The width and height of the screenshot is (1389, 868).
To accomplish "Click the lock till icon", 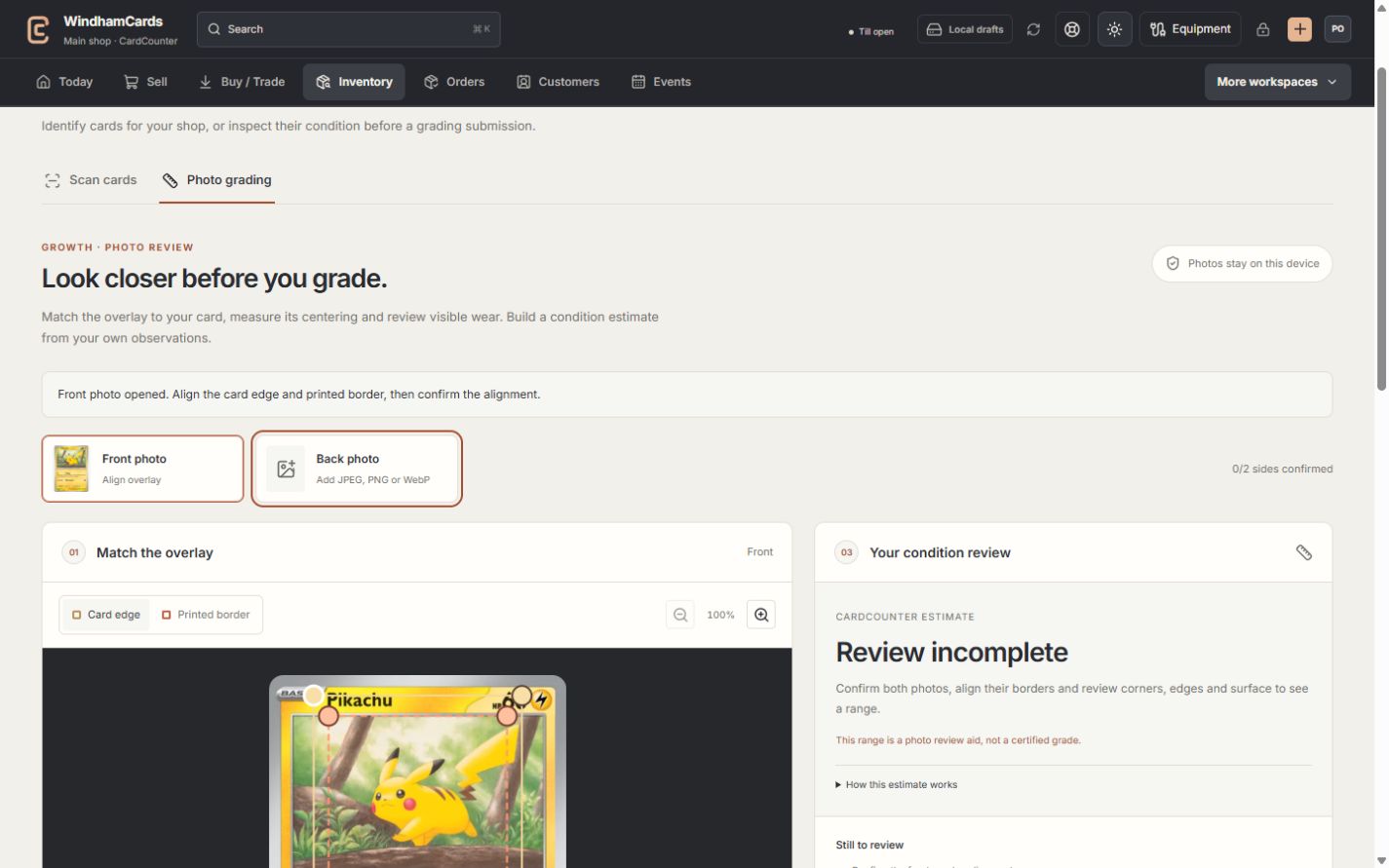I will pos(1262,29).
